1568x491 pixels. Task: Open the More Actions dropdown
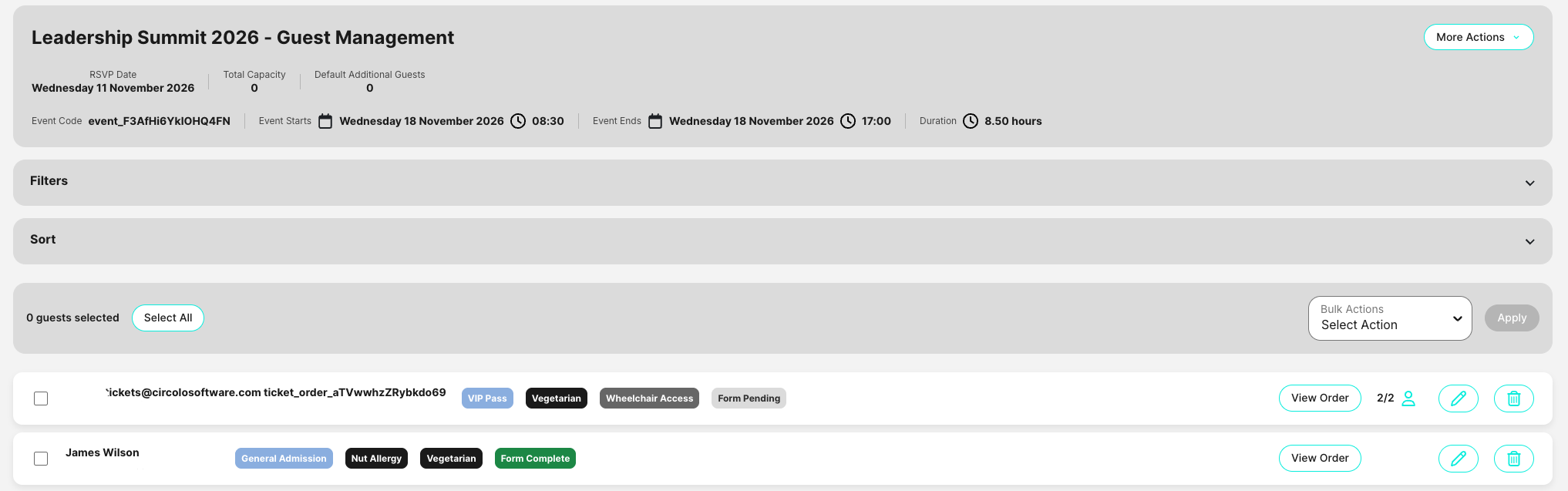coord(1478,37)
